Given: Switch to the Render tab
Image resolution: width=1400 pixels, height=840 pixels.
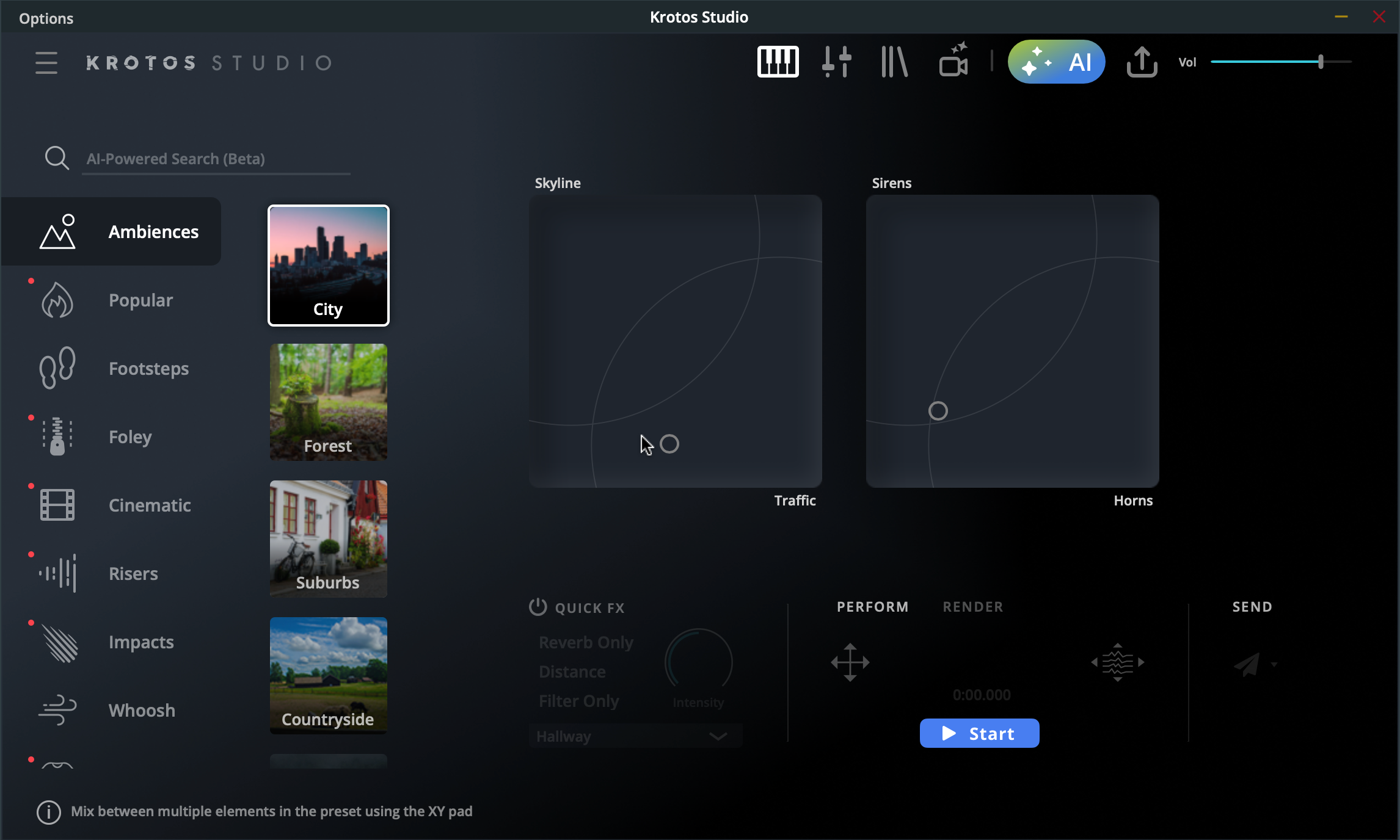Looking at the screenshot, I should tap(972, 607).
